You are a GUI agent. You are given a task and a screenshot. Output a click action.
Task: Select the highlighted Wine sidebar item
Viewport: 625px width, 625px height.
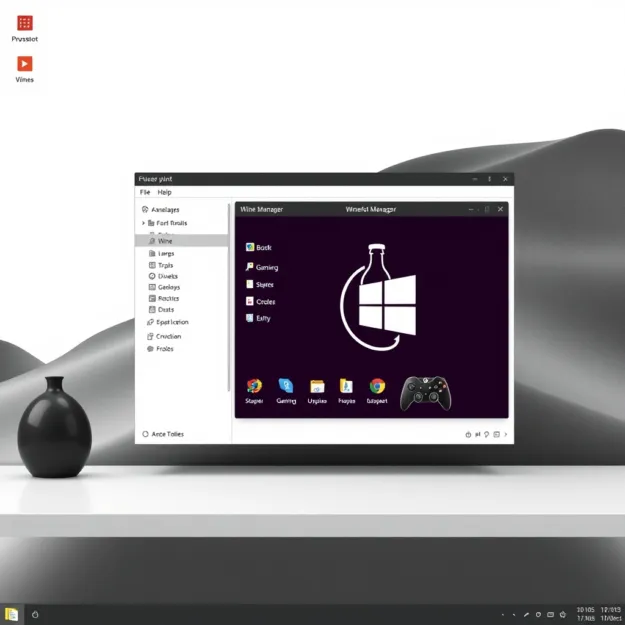(x=182, y=241)
